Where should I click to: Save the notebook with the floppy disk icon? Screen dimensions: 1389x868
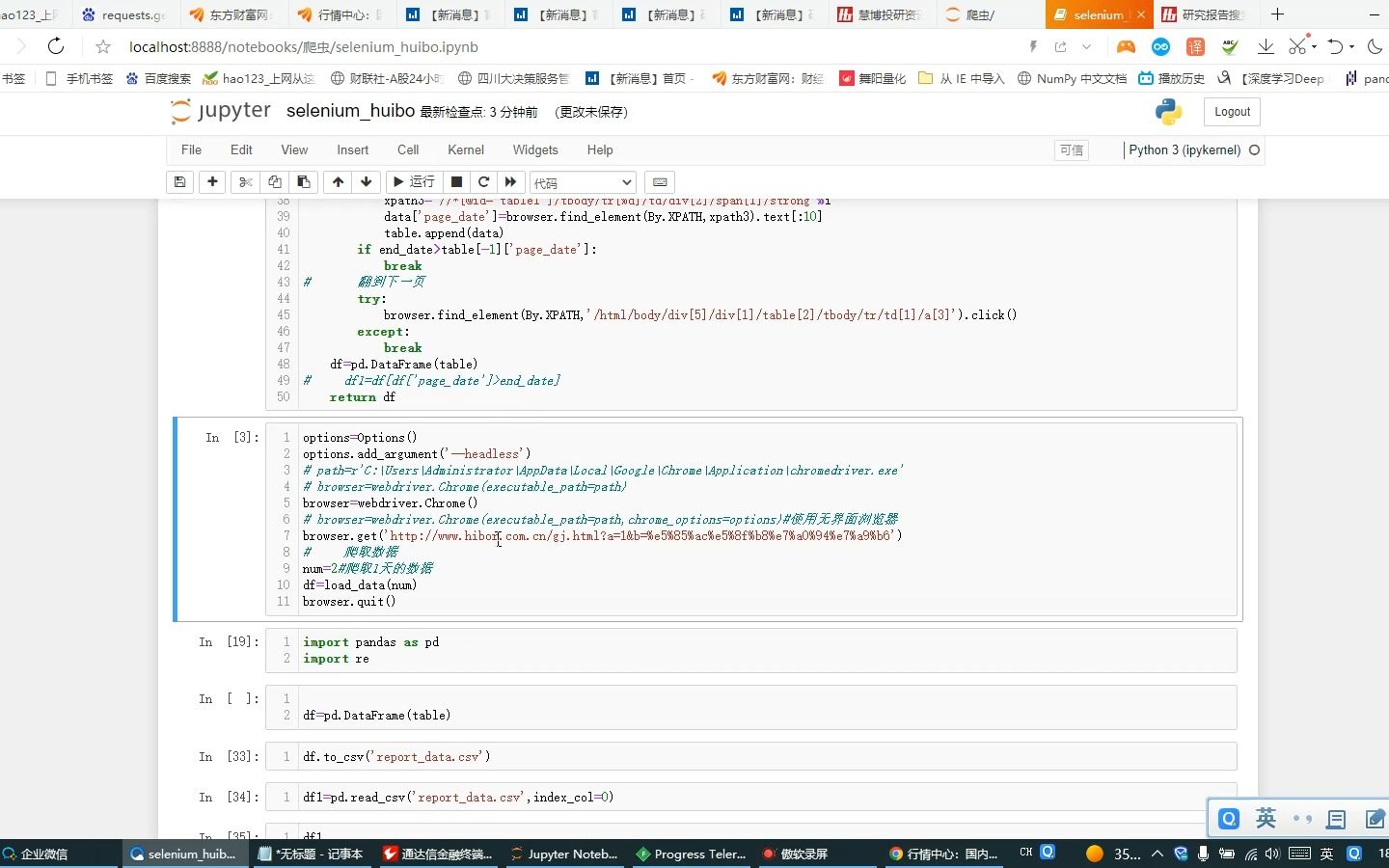pos(179,182)
